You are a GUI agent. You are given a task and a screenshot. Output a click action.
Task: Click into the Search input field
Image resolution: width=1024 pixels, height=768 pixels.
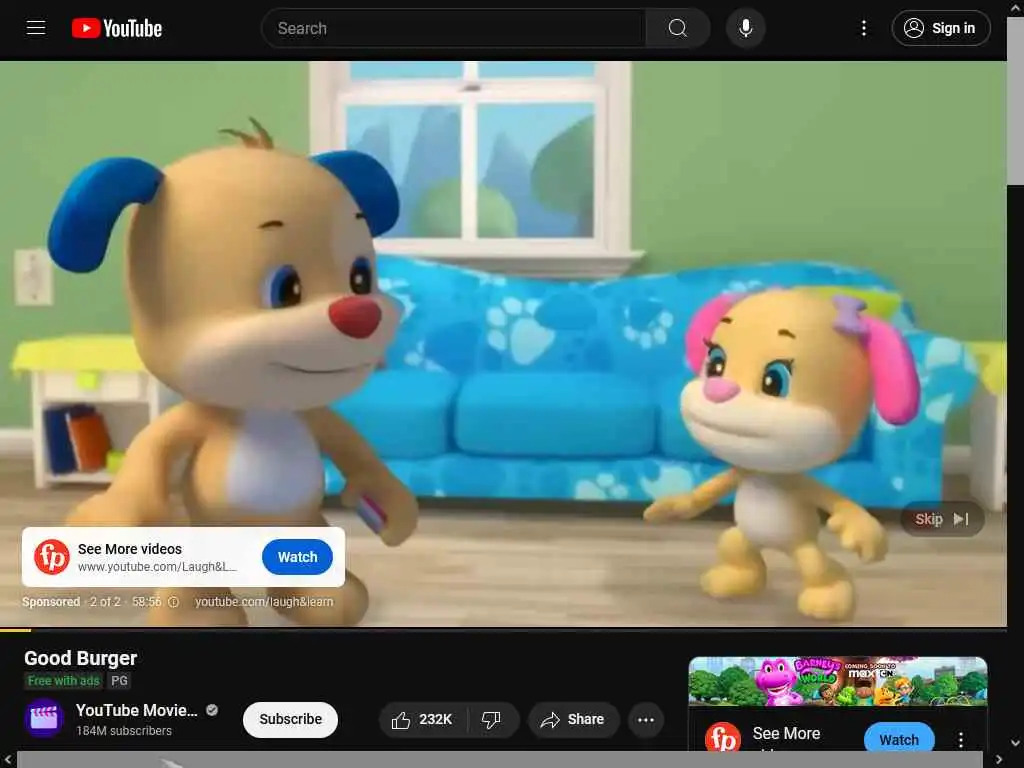click(453, 28)
